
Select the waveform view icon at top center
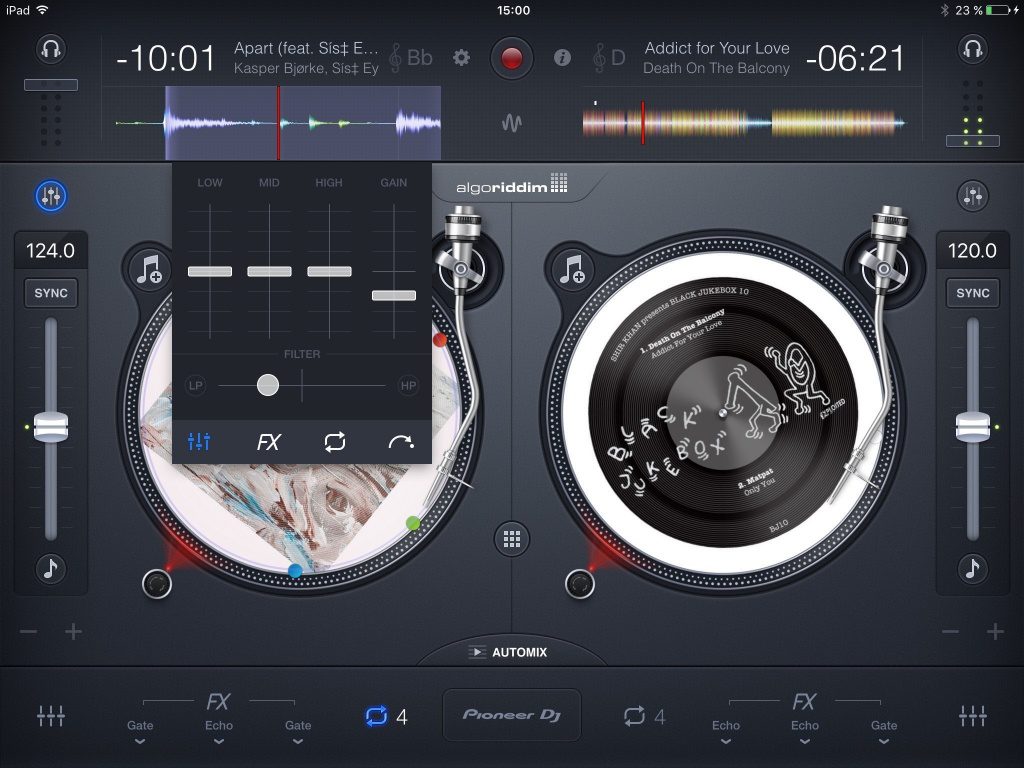(x=513, y=123)
